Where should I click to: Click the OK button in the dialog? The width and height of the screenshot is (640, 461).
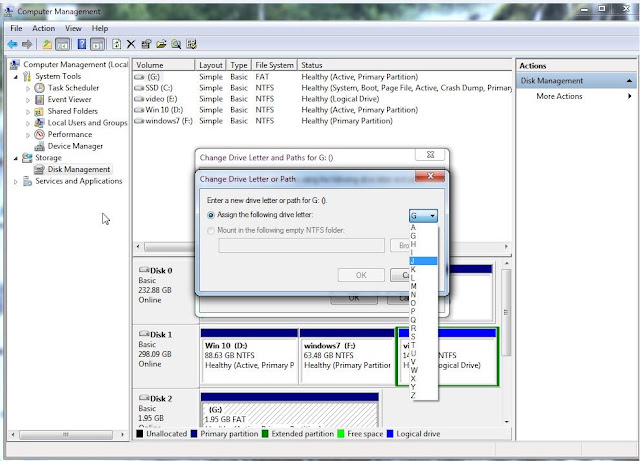[x=361, y=275]
